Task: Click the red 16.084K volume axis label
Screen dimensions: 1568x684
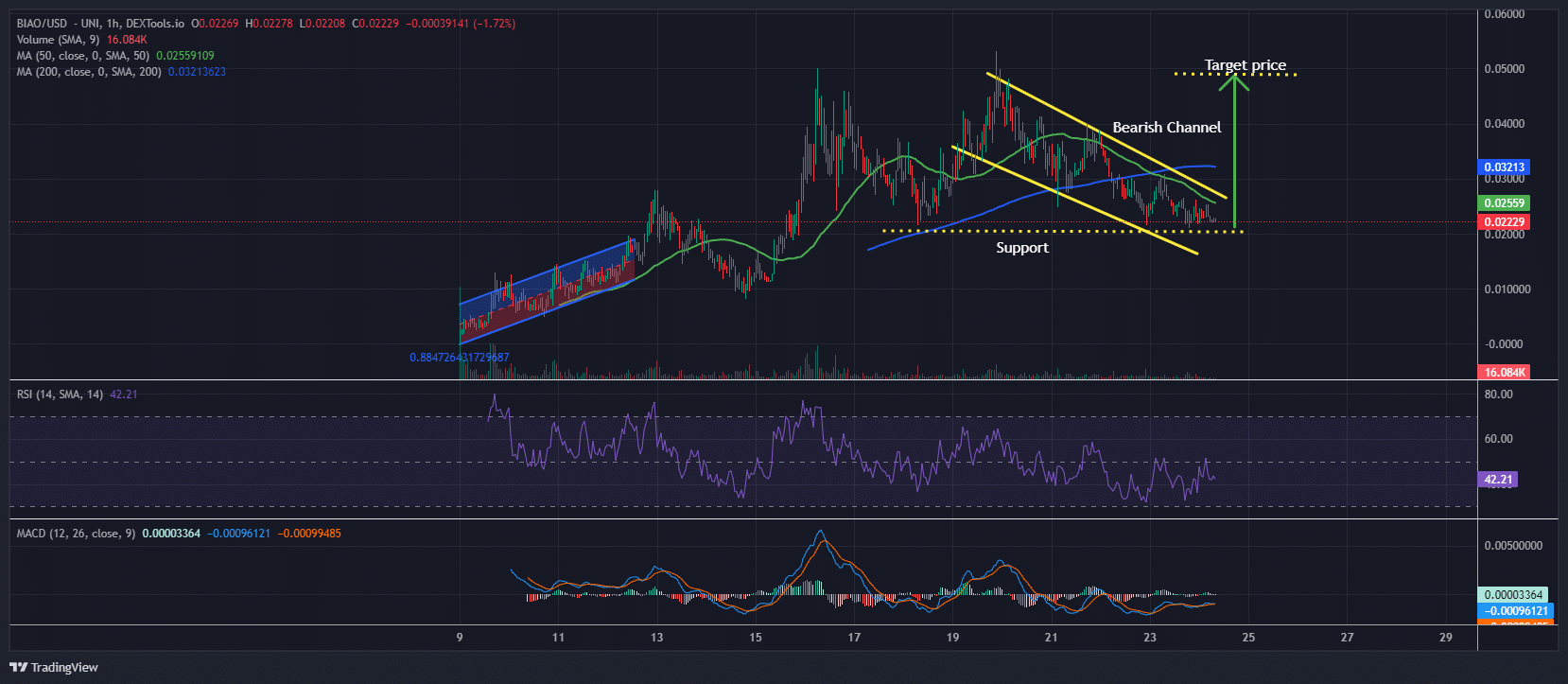Action: 1504,373
